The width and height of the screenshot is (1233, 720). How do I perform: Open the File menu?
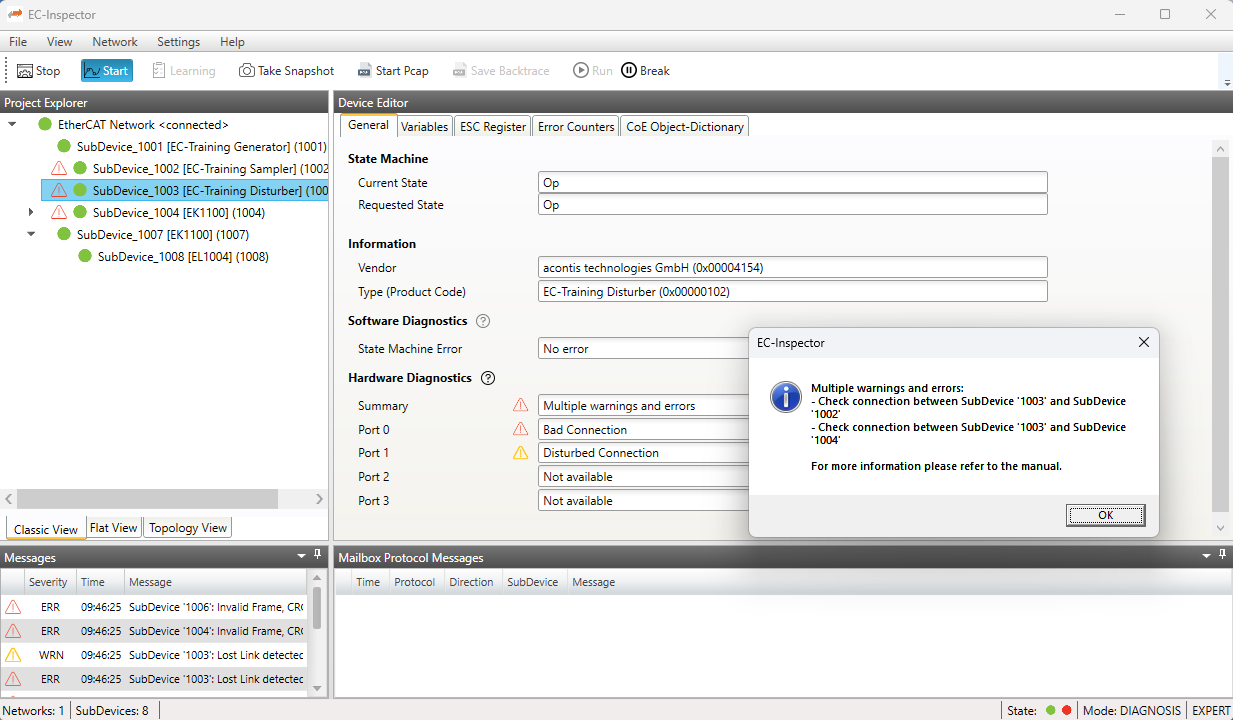point(18,42)
